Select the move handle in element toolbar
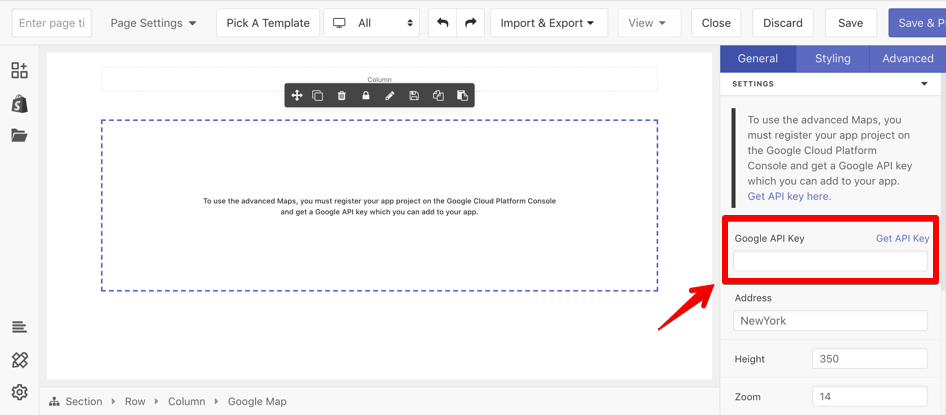This screenshot has width=946, height=415. point(297,95)
